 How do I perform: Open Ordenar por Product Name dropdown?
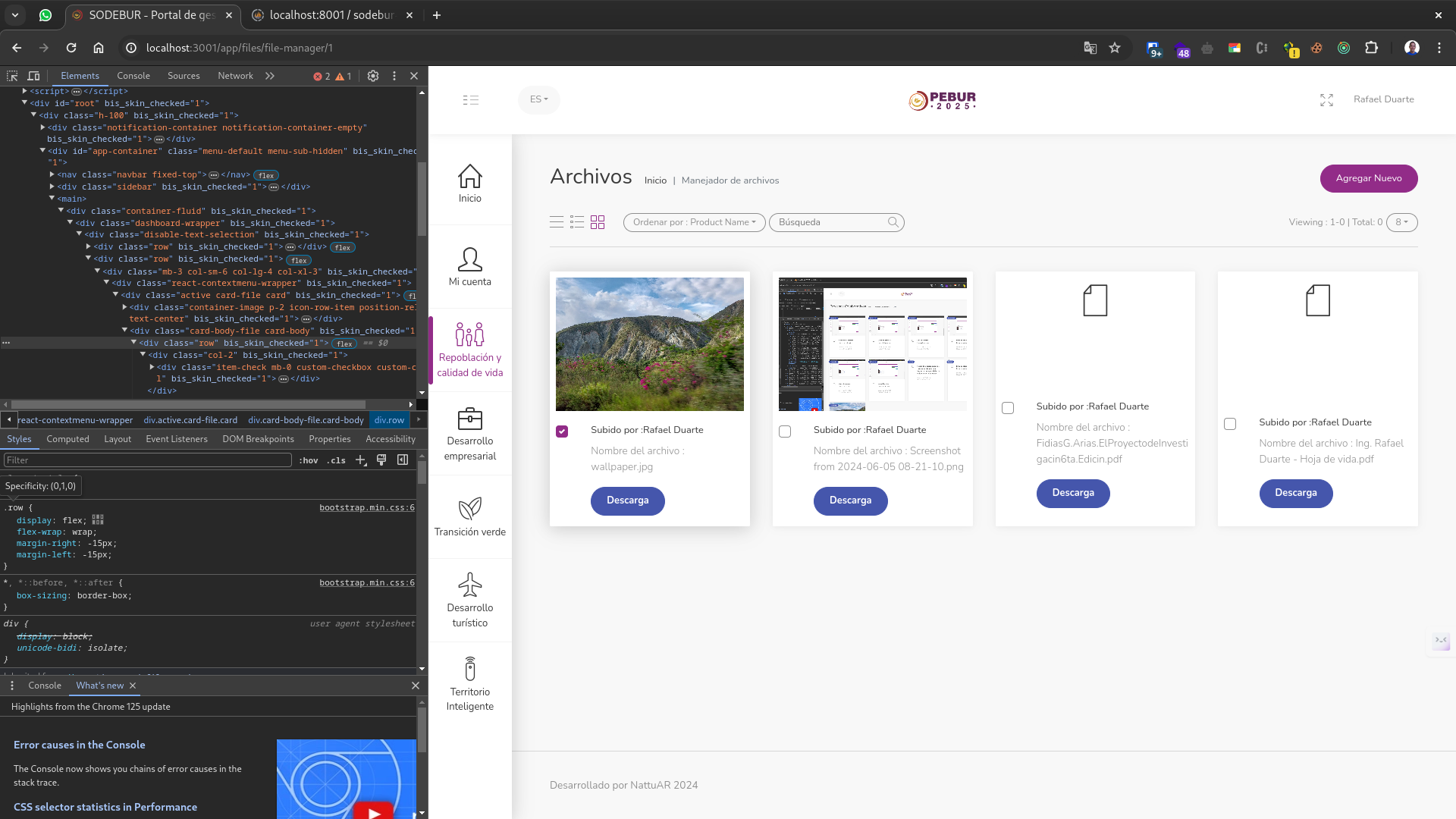[x=694, y=222]
